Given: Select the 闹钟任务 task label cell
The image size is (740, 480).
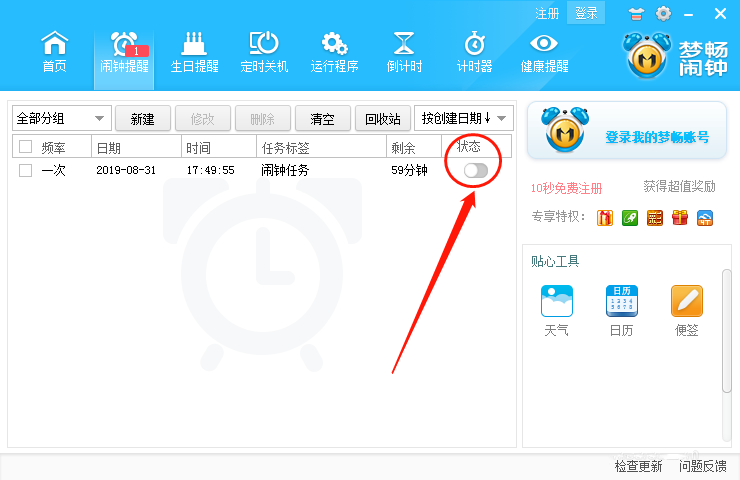Looking at the screenshot, I should click(285, 170).
